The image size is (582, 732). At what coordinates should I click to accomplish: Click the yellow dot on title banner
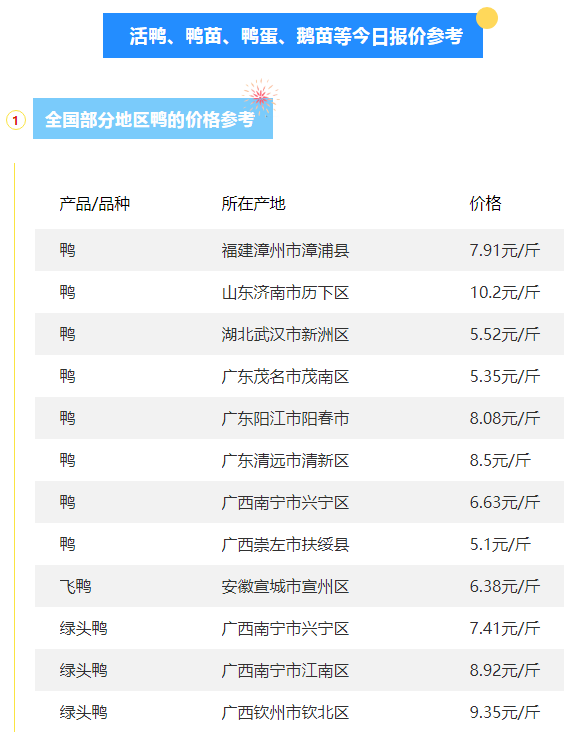[x=487, y=18]
